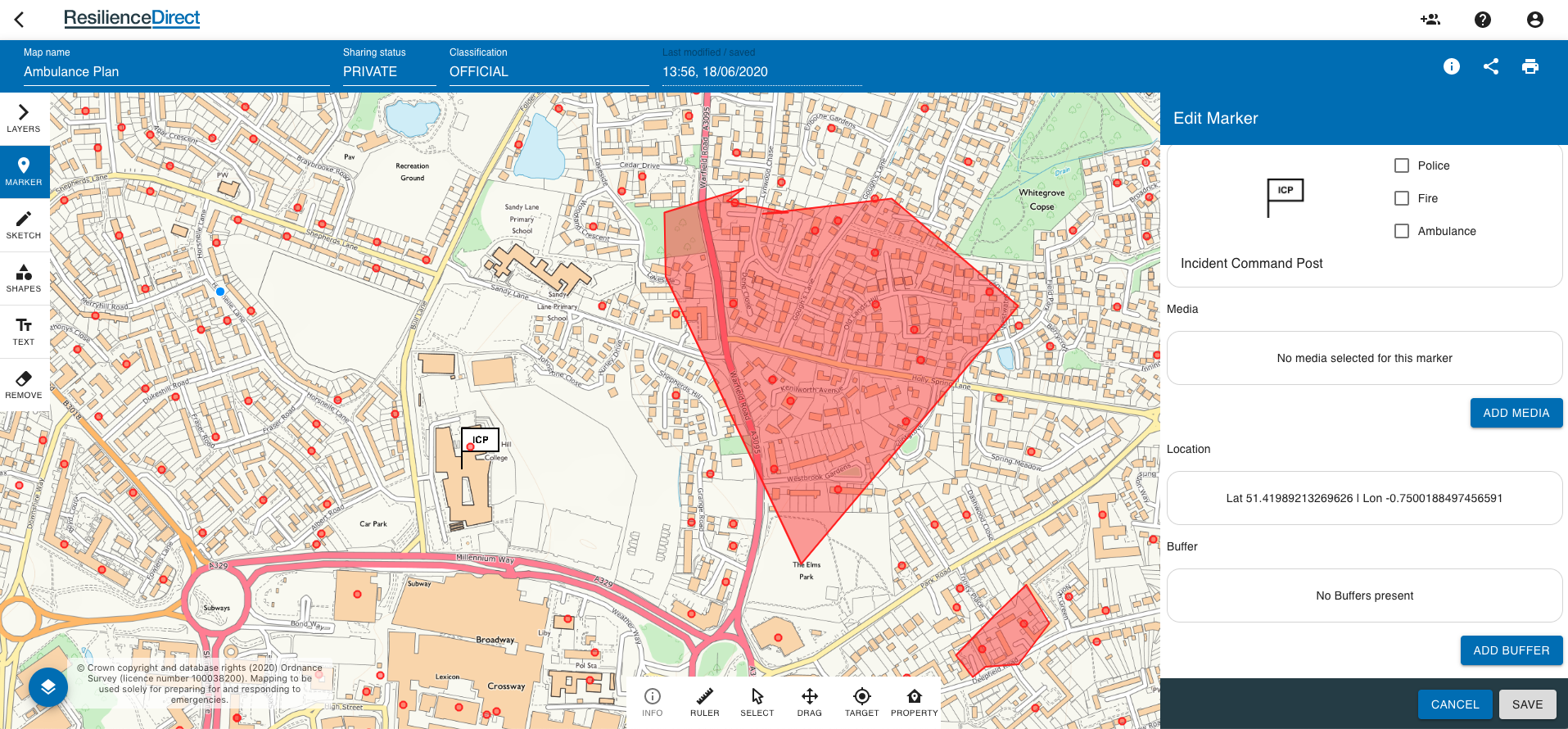Image resolution: width=1568 pixels, height=729 pixels.
Task: Open the user account profile icon
Action: (1535, 20)
